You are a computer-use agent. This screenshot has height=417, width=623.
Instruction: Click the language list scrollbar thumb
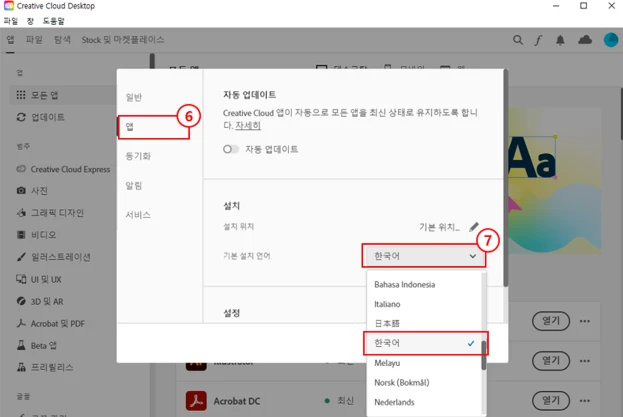[484, 355]
